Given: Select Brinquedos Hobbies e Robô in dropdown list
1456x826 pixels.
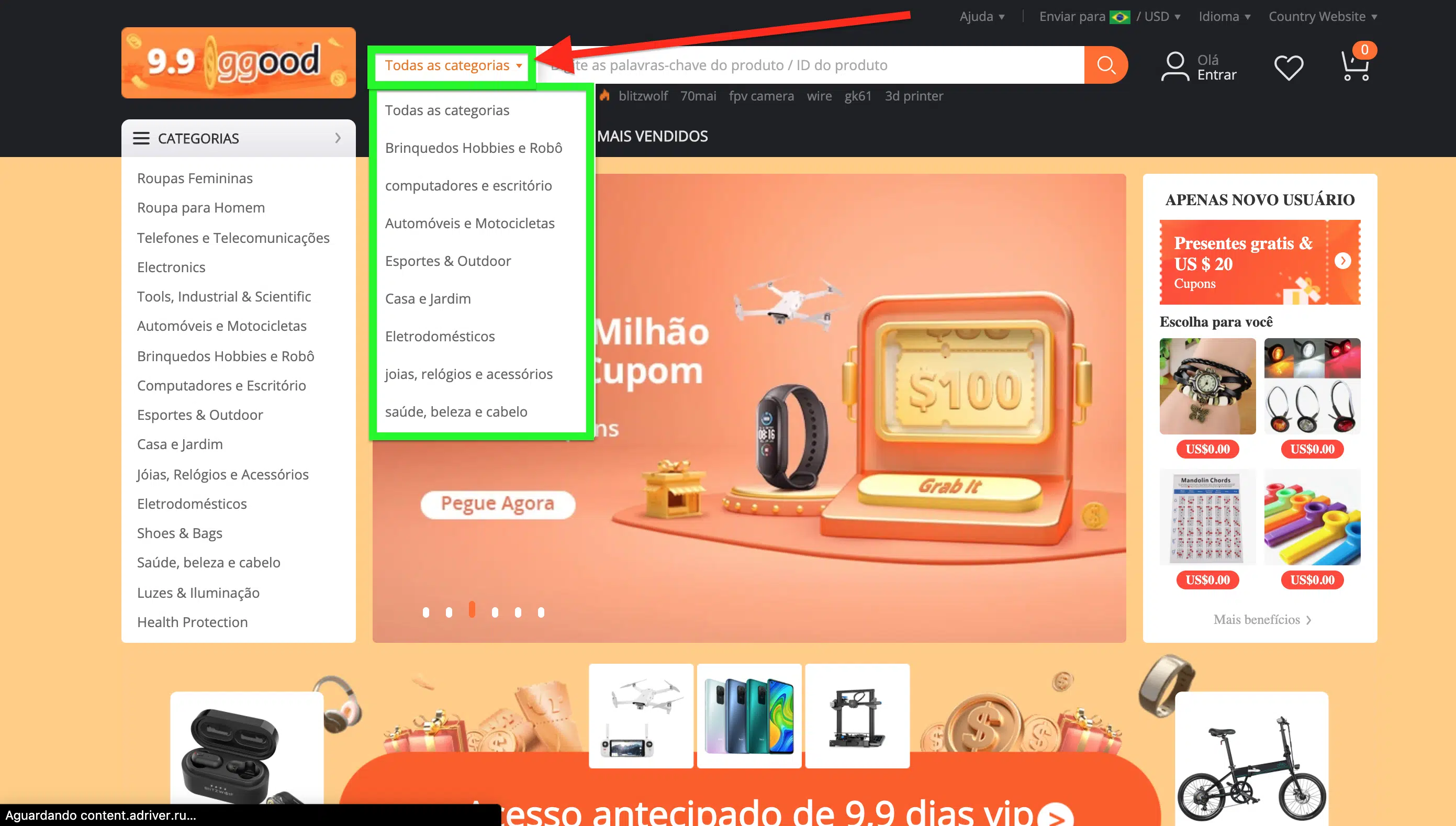Looking at the screenshot, I should 474,148.
